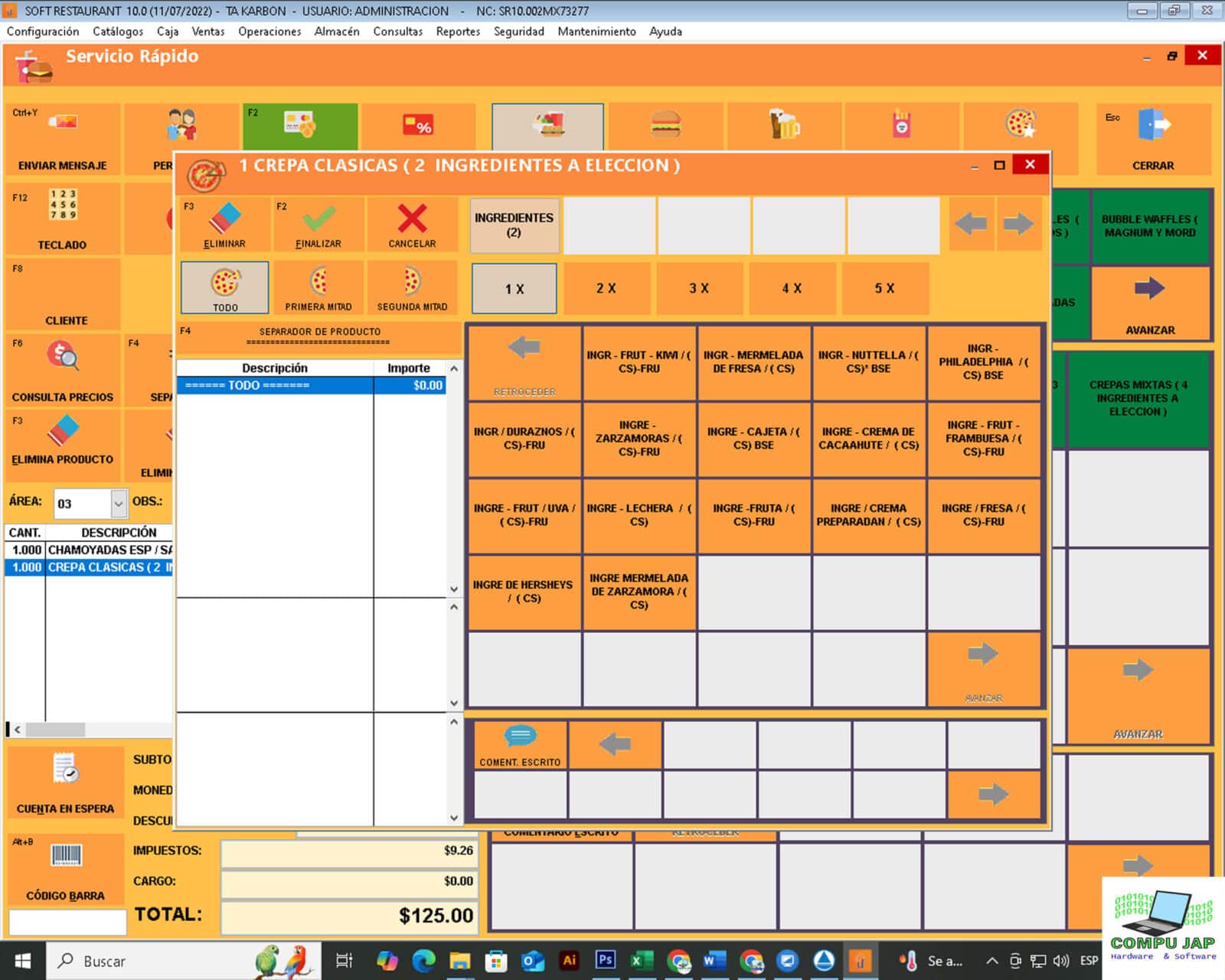The image size is (1225, 980).
Task: Select the Todo whole-pizza option
Action: coord(225,287)
